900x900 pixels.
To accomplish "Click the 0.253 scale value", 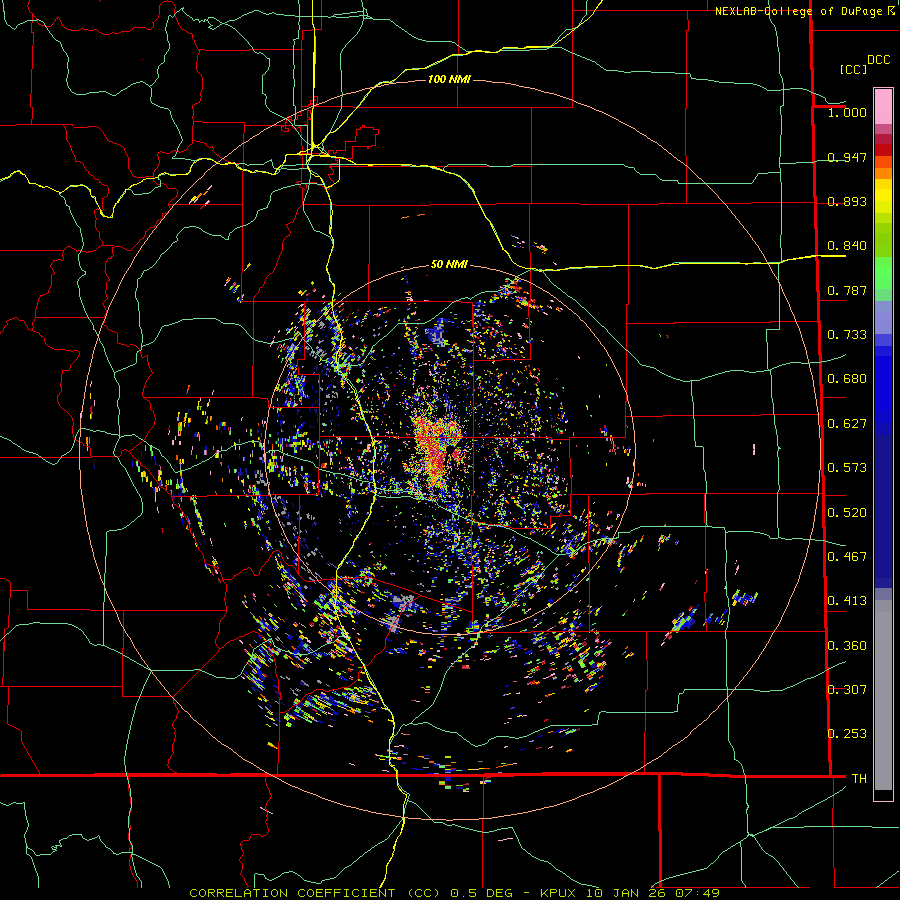I will coord(847,734).
